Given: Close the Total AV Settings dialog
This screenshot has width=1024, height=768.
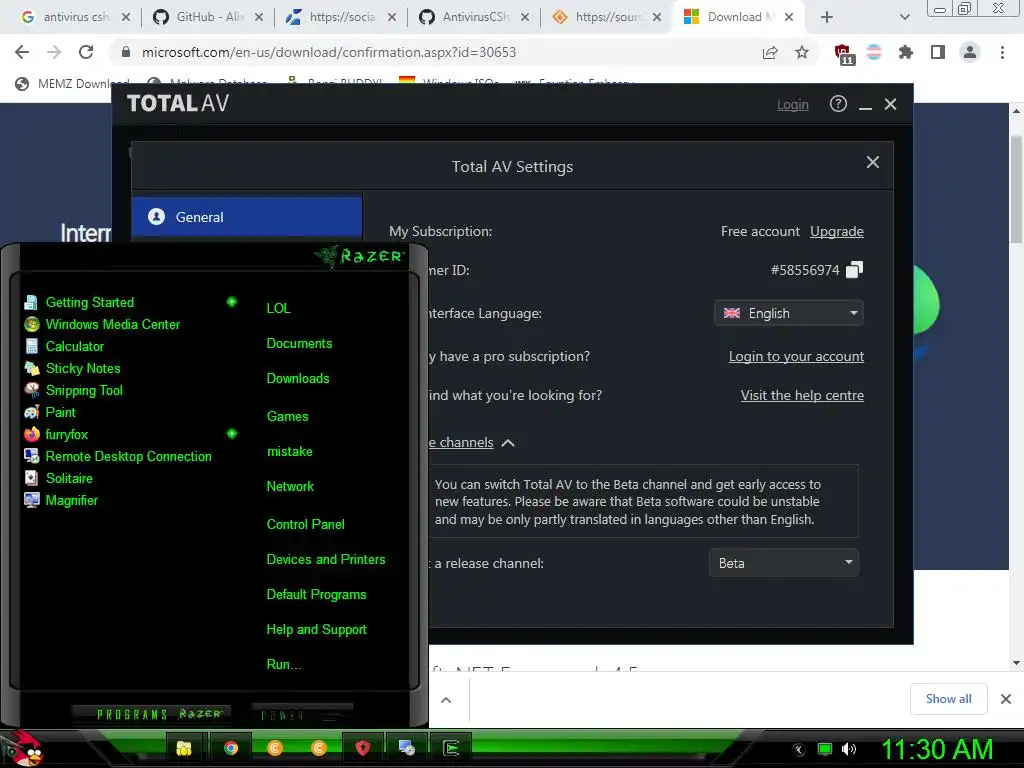Looking at the screenshot, I should coord(872,163).
